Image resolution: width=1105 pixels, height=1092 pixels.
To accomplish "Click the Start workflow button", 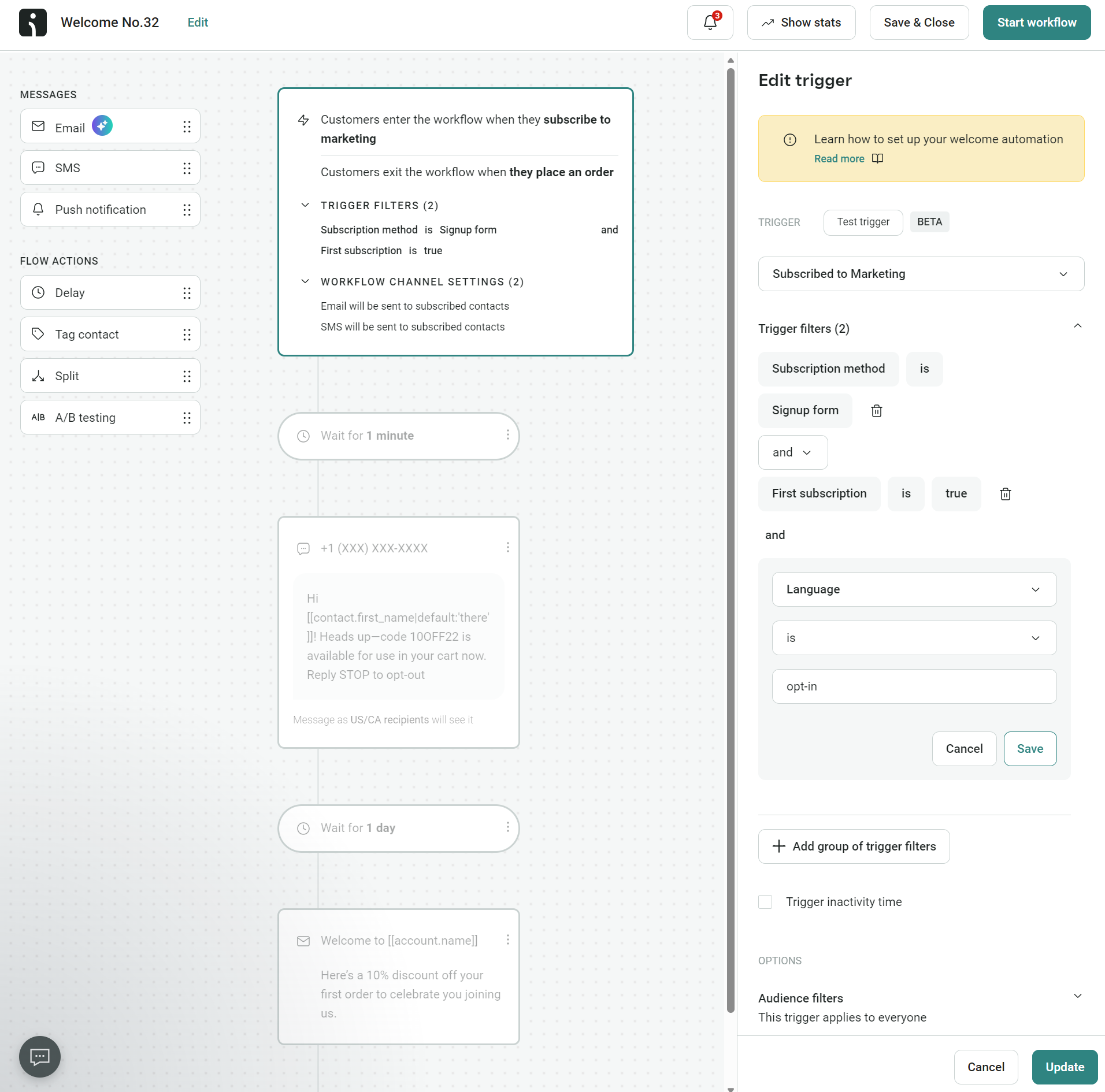I will [1037, 22].
